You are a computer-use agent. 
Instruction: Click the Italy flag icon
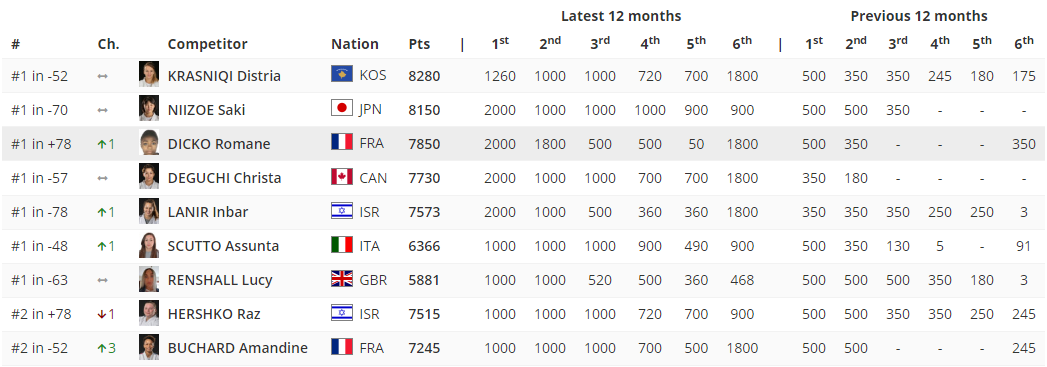[342, 244]
